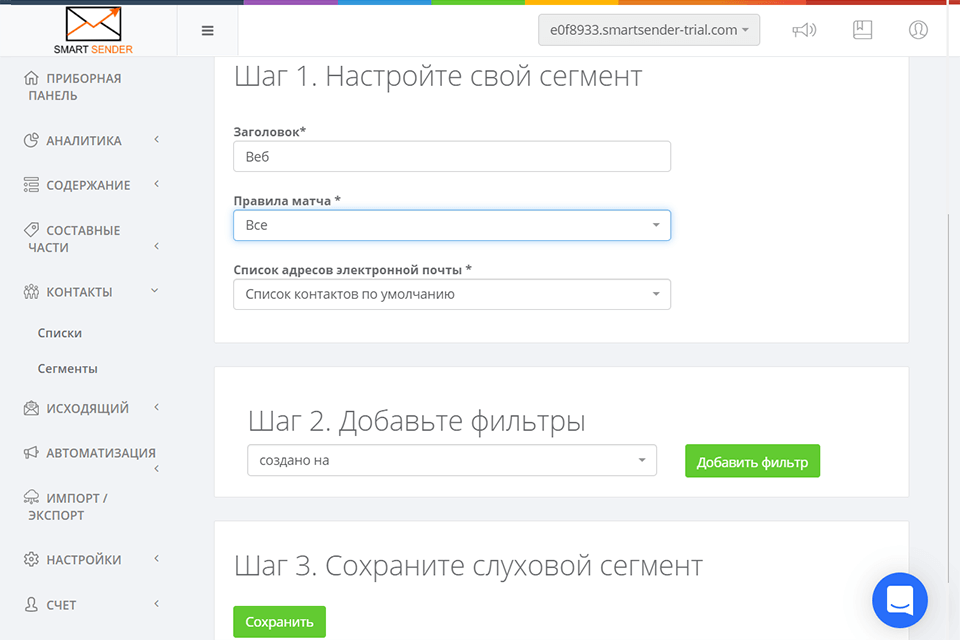960x640 pixels.
Task: Click the Контакты people icon
Action: 31,292
